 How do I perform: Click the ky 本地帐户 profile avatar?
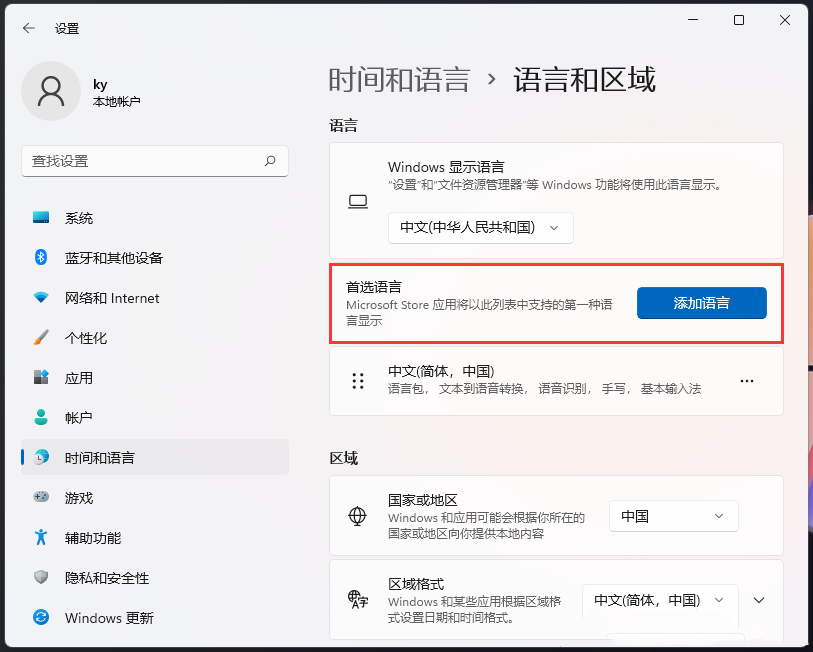(x=51, y=90)
